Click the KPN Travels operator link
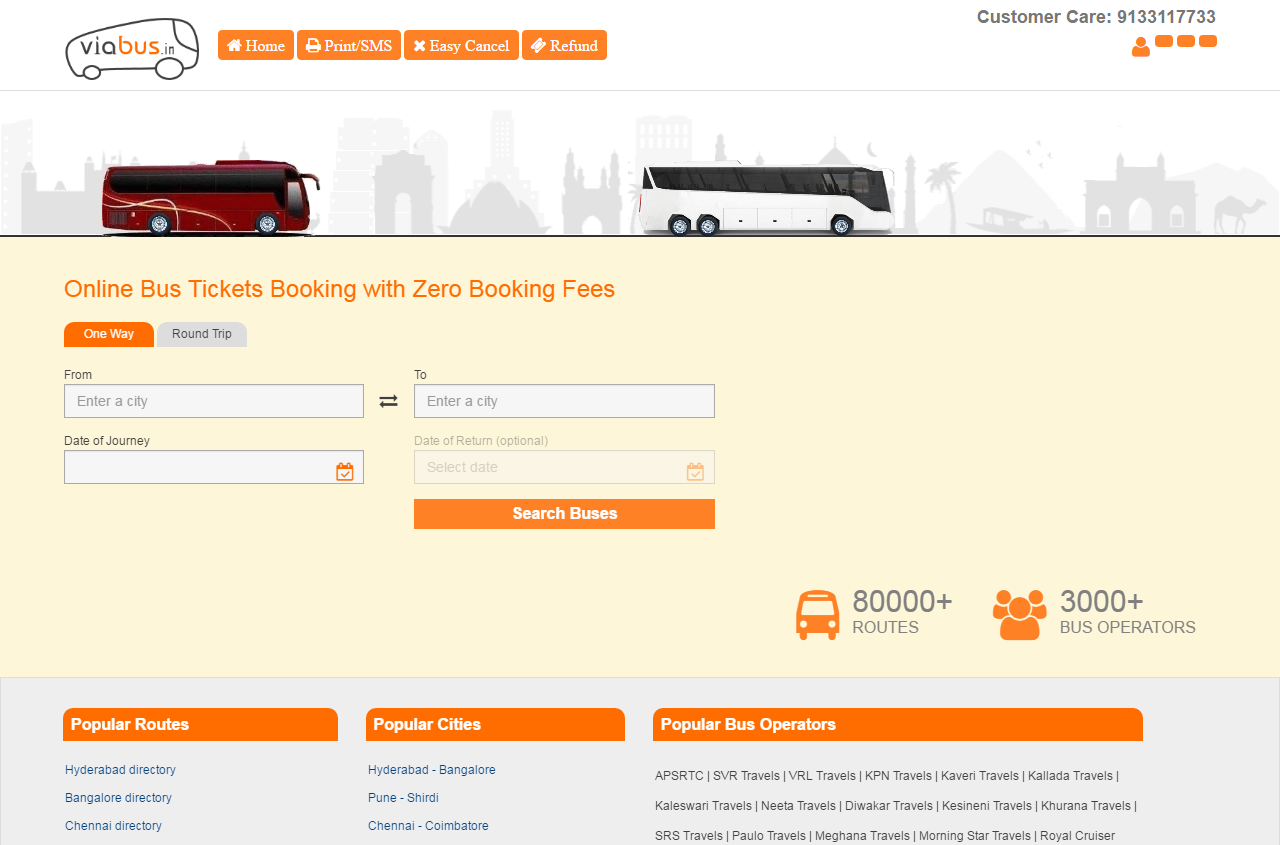 (898, 776)
